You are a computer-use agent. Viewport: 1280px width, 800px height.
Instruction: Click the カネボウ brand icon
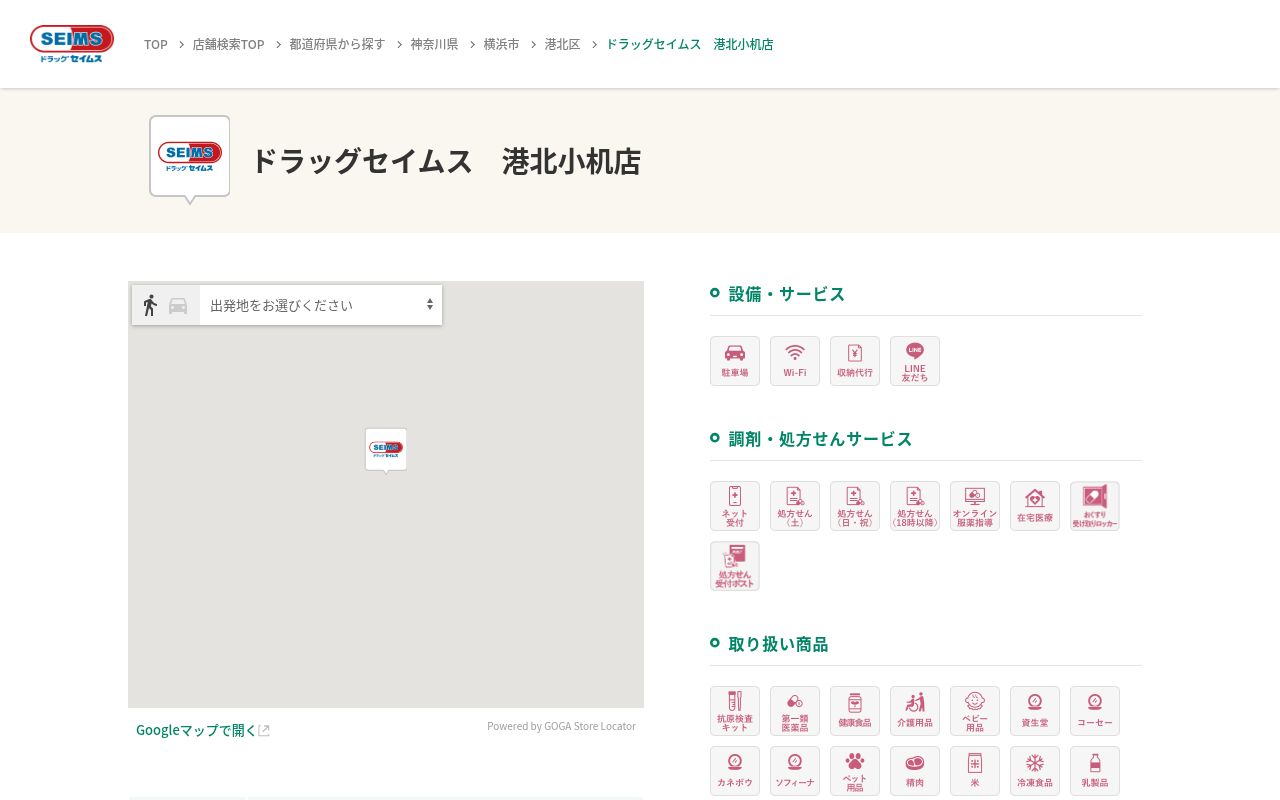click(735, 771)
